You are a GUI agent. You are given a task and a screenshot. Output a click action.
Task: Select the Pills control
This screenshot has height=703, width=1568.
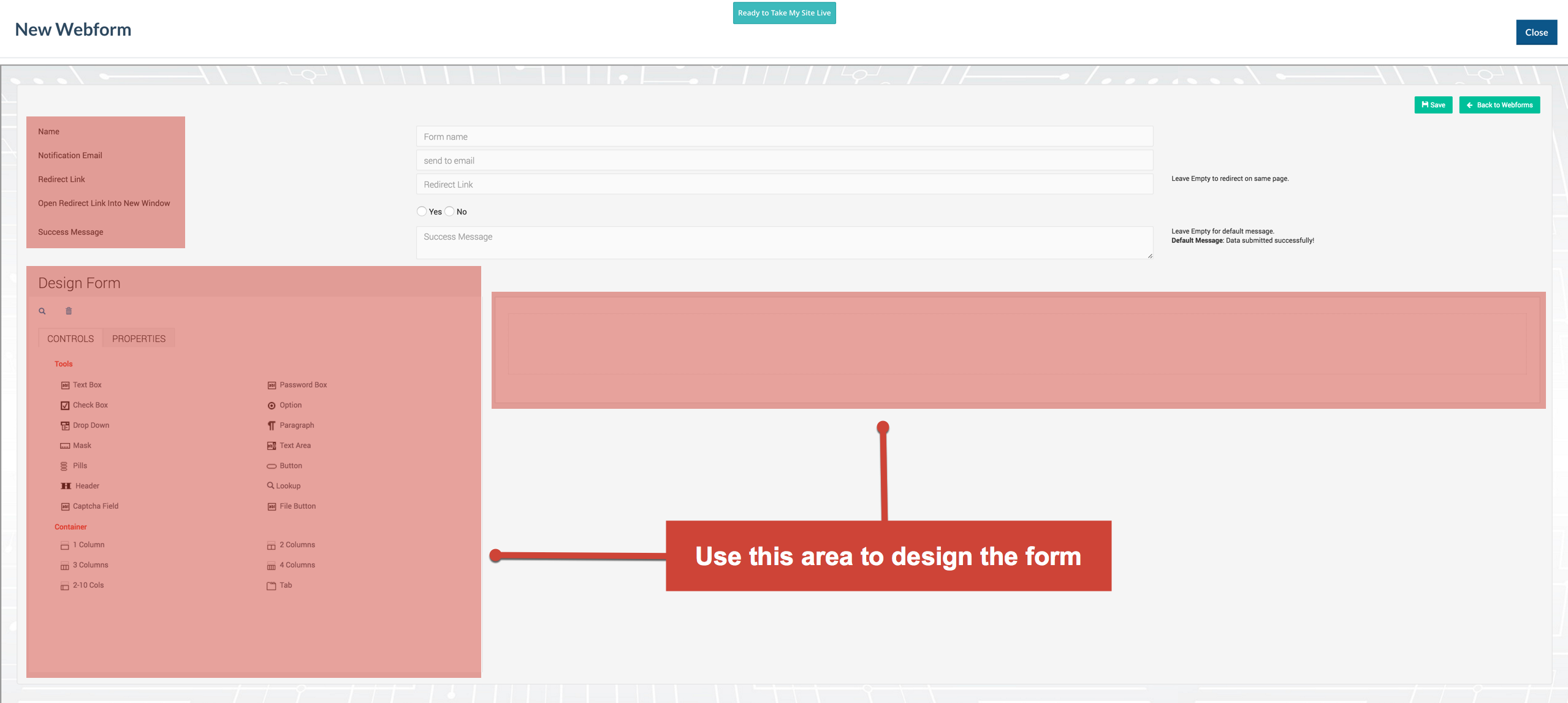pyautogui.click(x=80, y=466)
